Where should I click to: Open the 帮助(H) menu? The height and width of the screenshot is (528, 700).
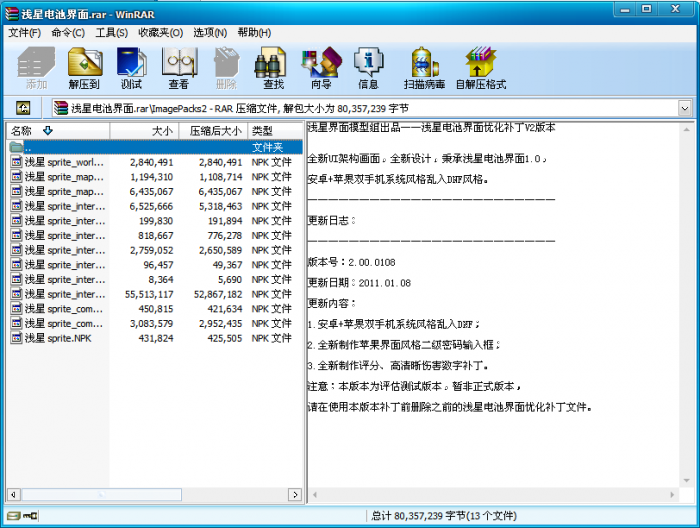pyautogui.click(x=254, y=33)
